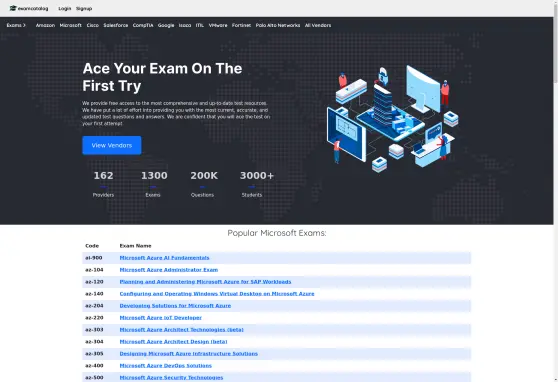
Task: Click the Ace Your Exam headline
Action: point(162,77)
